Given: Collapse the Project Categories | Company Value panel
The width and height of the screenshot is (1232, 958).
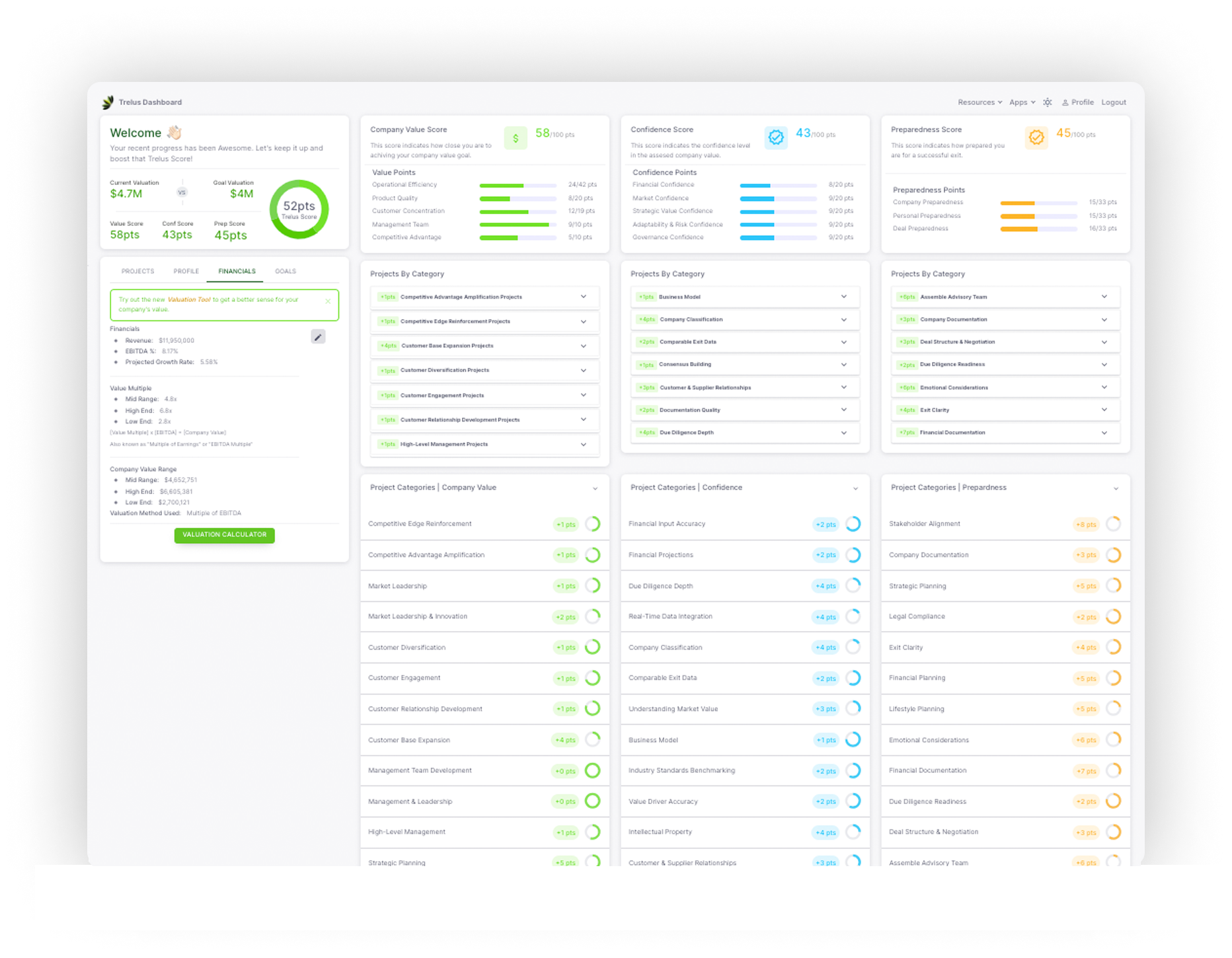Looking at the screenshot, I should click(595, 489).
